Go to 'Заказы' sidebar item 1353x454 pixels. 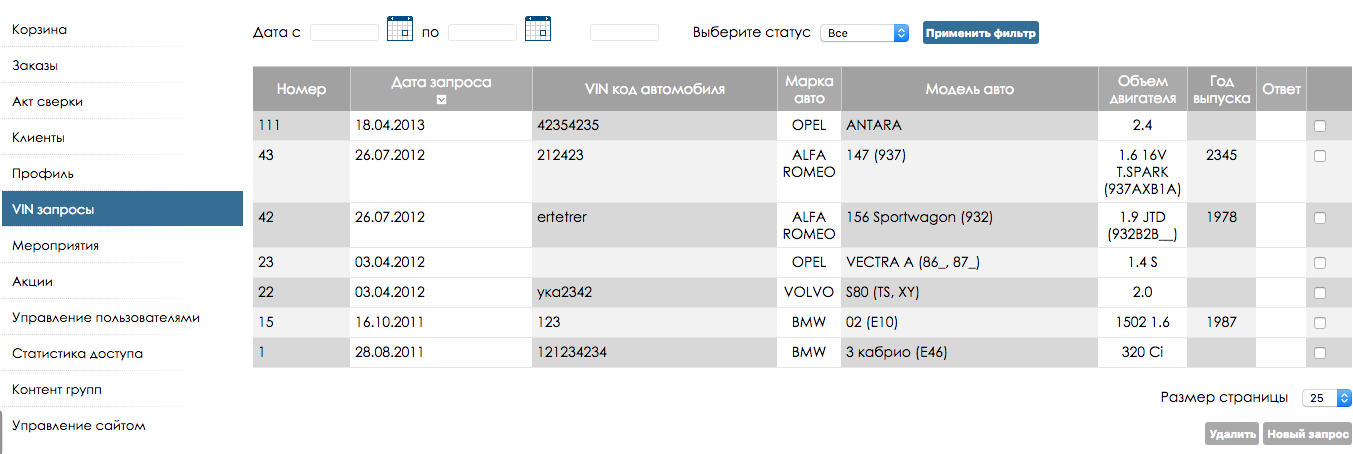coord(35,66)
